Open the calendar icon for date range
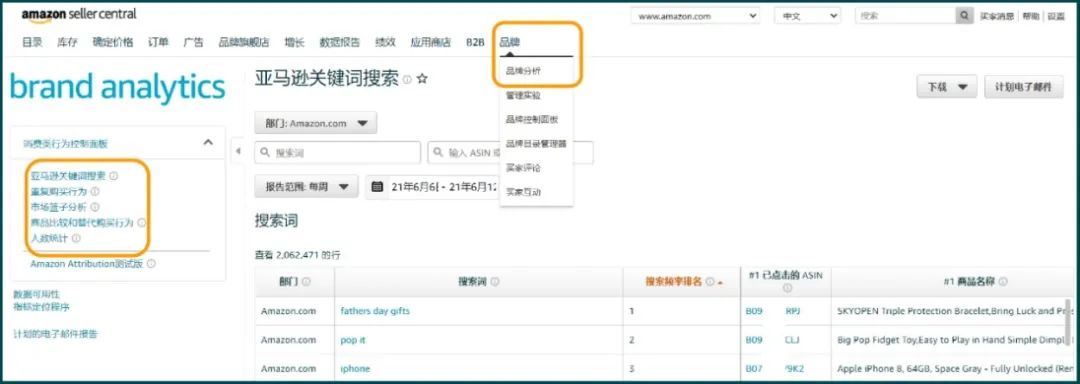Viewport: 1080px width, 384px height. point(377,186)
